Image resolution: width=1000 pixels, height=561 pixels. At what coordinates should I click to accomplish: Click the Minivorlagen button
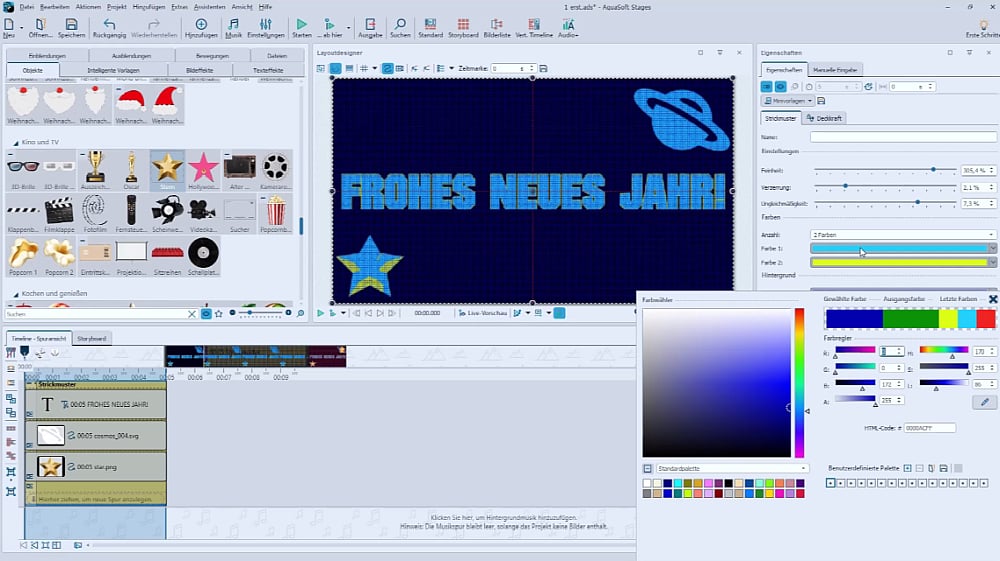click(x=787, y=101)
